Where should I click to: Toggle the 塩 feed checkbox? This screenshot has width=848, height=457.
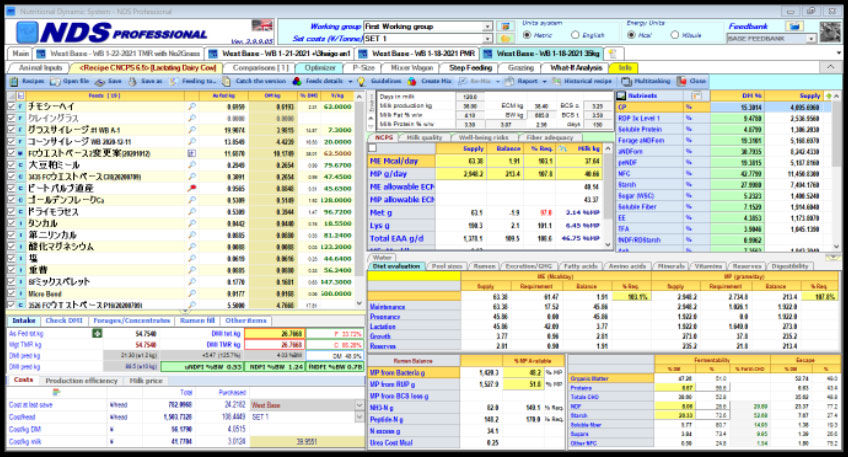[x=11, y=258]
